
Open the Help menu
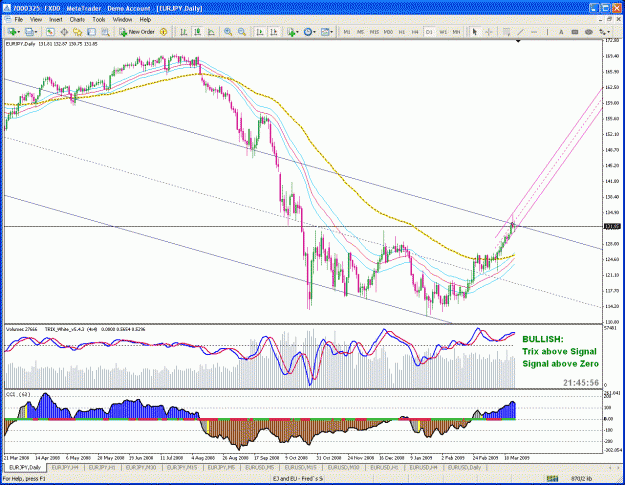pos(145,20)
